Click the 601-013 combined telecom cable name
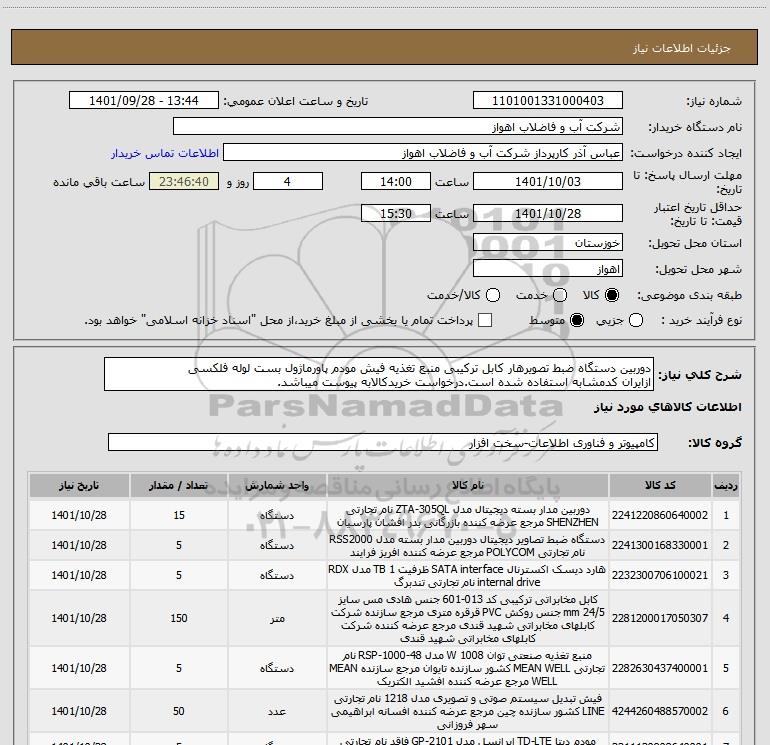770x745 pixels. [468, 619]
